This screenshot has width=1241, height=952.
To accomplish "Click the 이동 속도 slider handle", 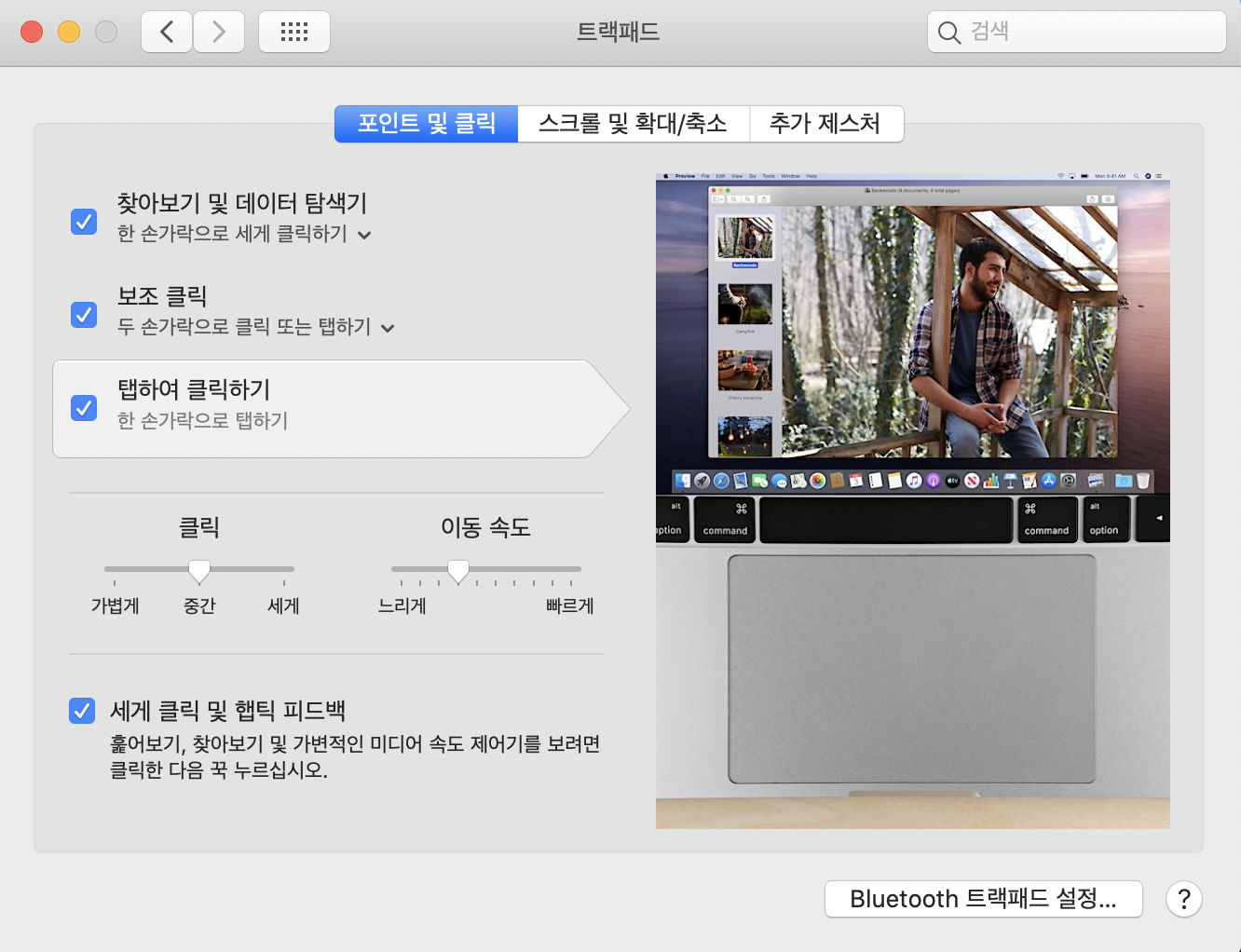I will pyautogui.click(x=458, y=570).
